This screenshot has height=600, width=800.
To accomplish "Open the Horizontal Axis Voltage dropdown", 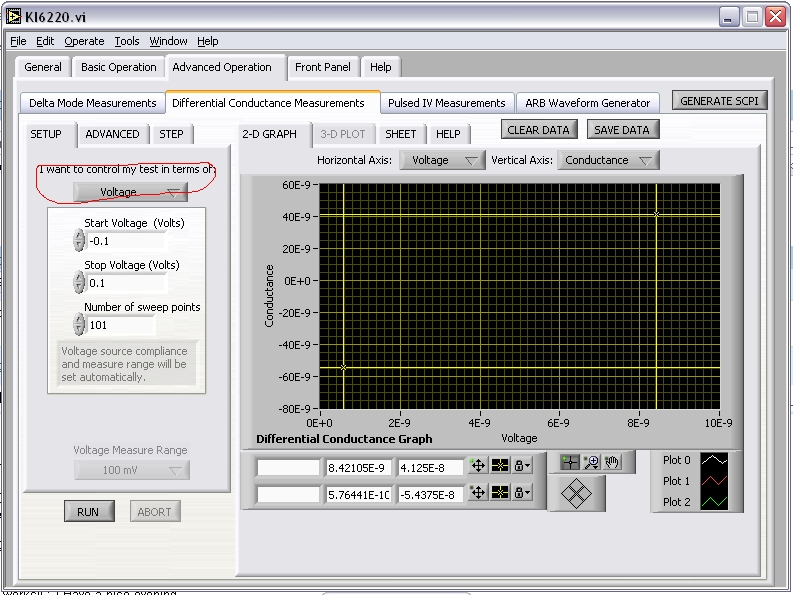I will 442,159.
